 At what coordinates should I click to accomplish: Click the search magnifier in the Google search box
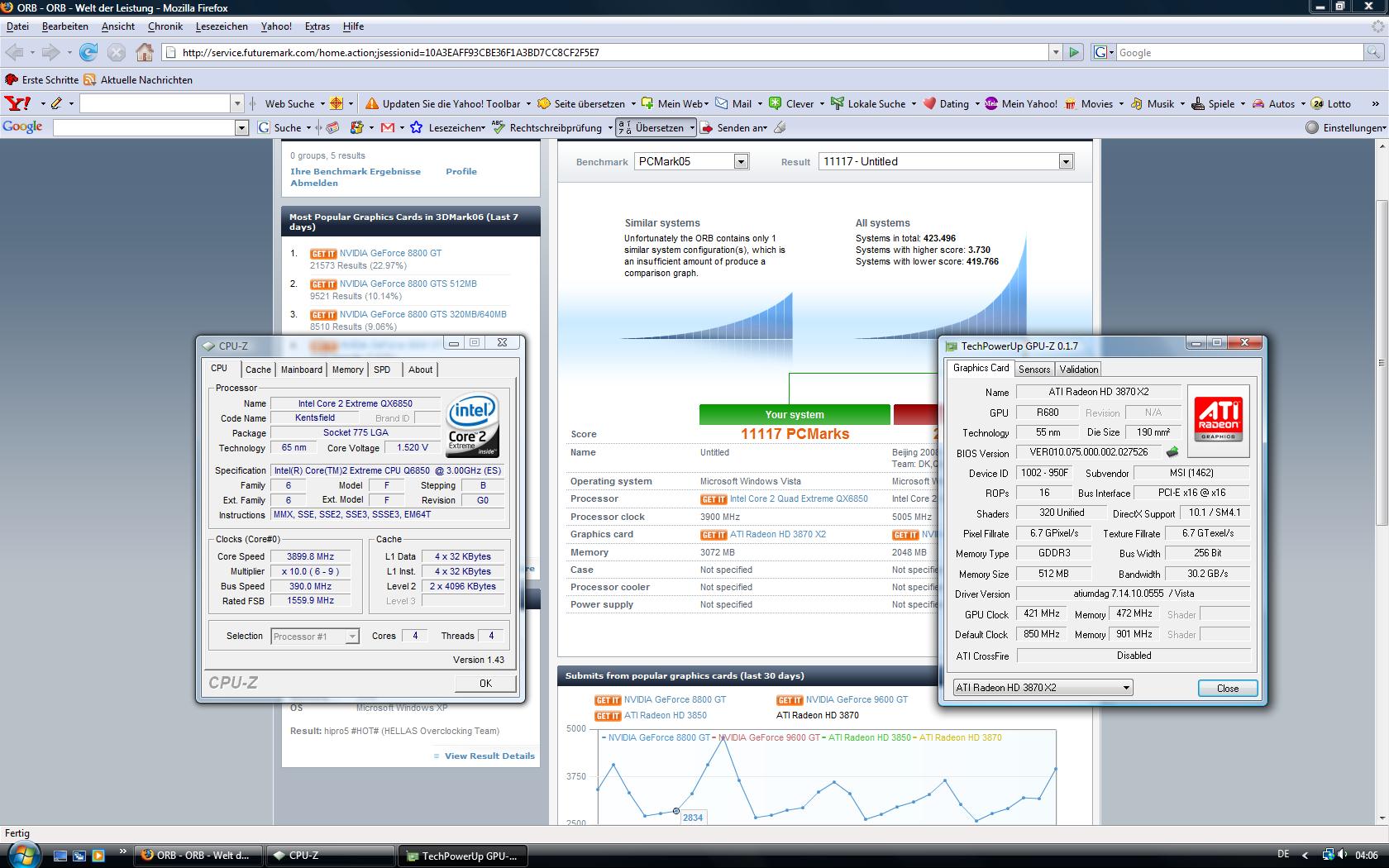(x=1373, y=52)
